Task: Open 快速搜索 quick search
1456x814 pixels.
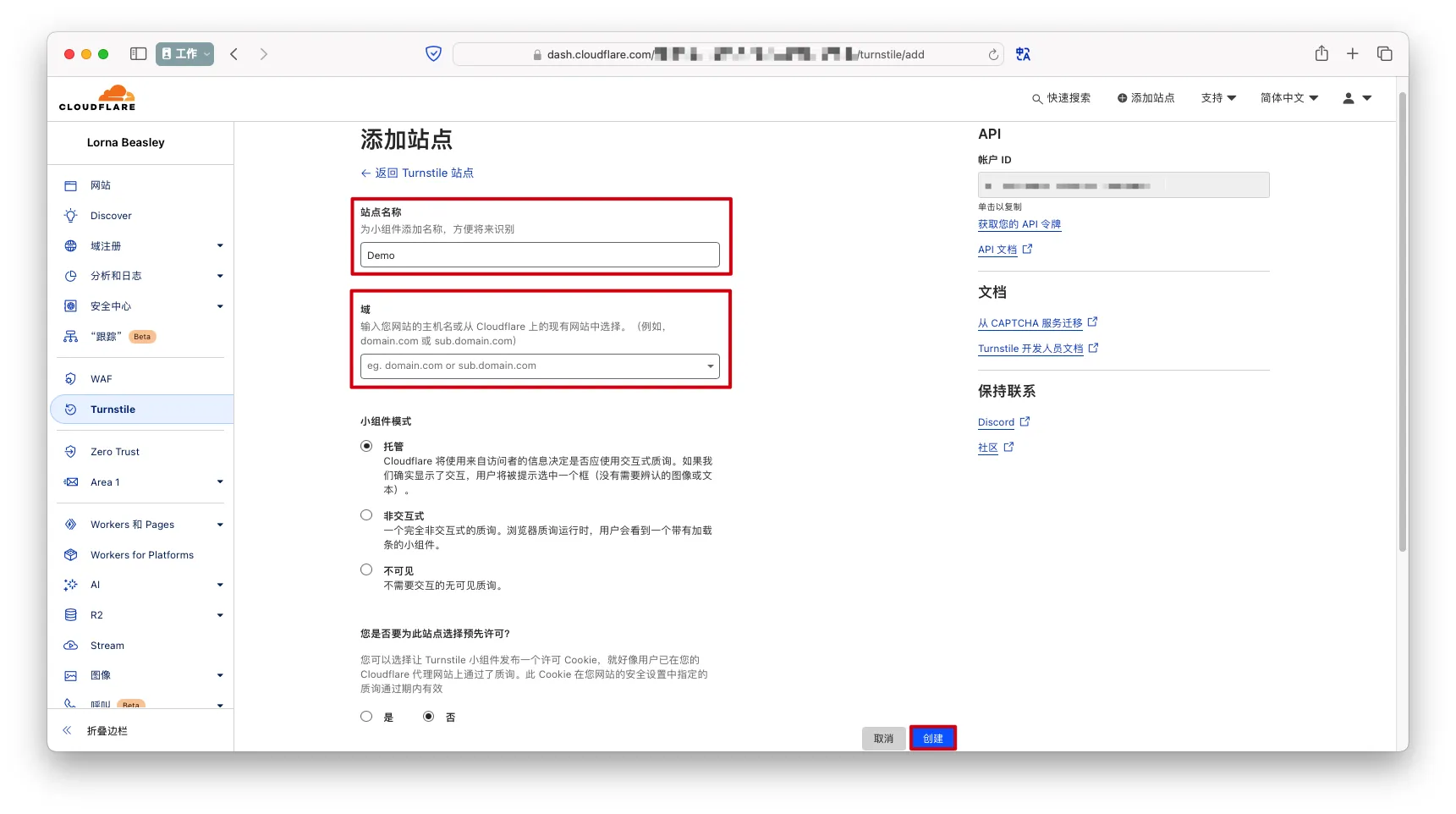Action: (1061, 98)
